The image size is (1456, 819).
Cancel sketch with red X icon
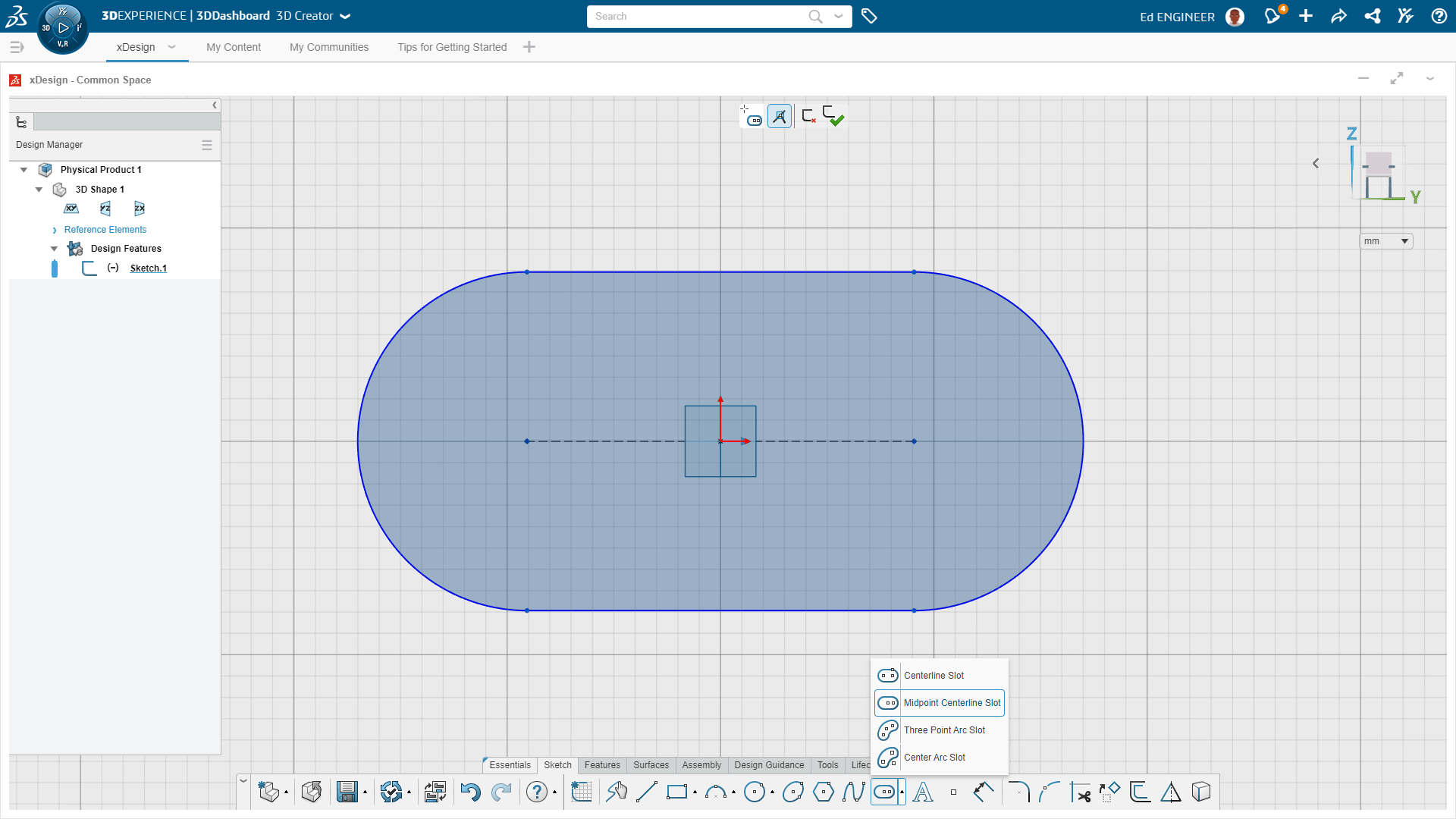pyautogui.click(x=808, y=116)
